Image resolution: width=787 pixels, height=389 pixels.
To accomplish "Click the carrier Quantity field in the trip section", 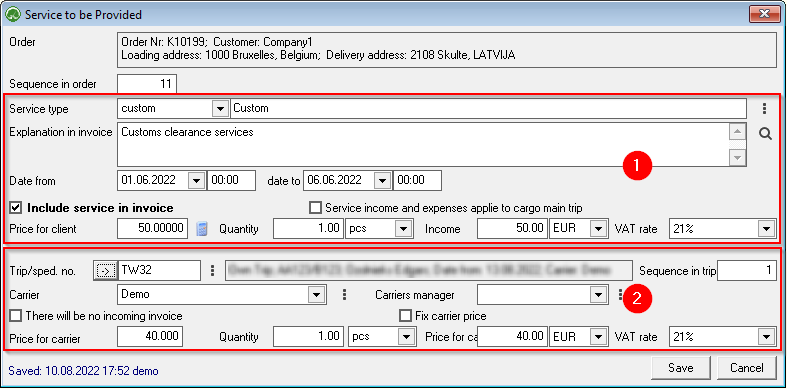I will pyautogui.click(x=309, y=337).
